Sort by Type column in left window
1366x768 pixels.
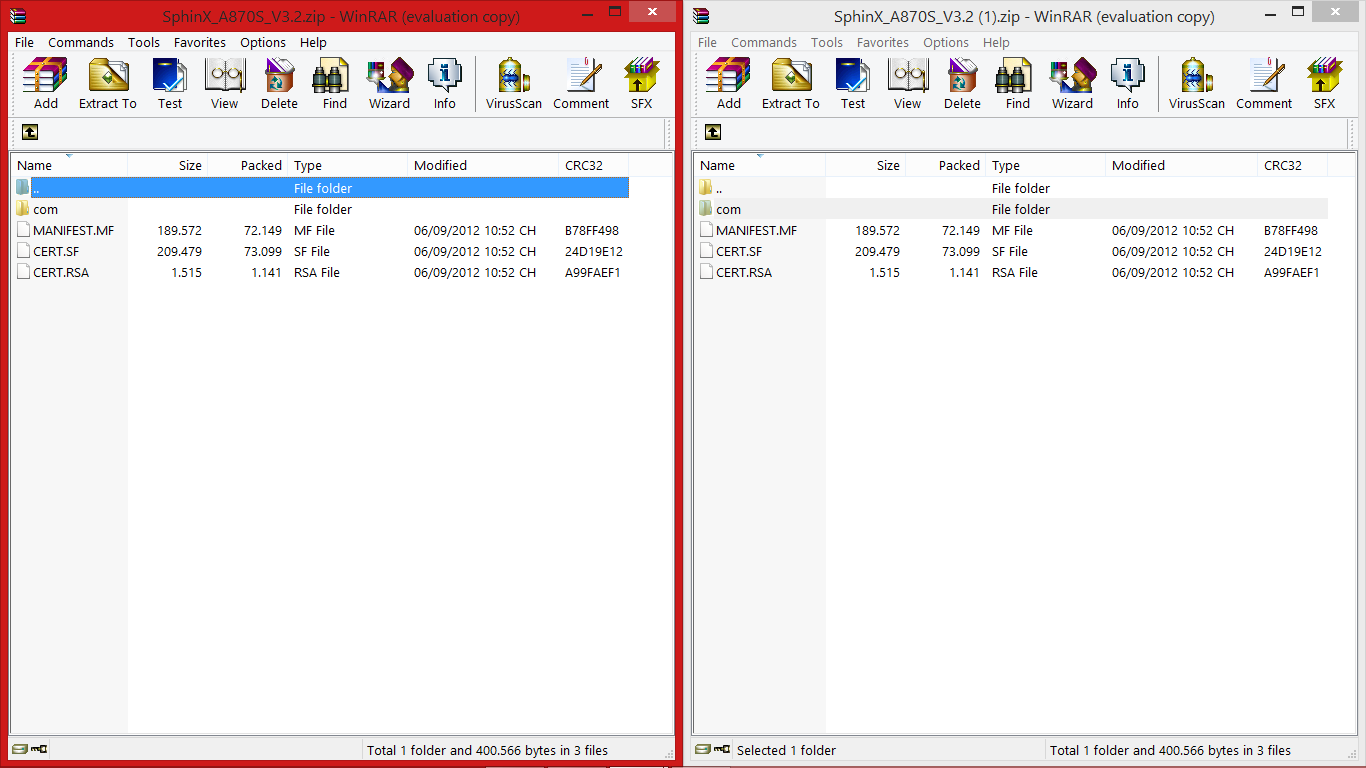[348, 165]
